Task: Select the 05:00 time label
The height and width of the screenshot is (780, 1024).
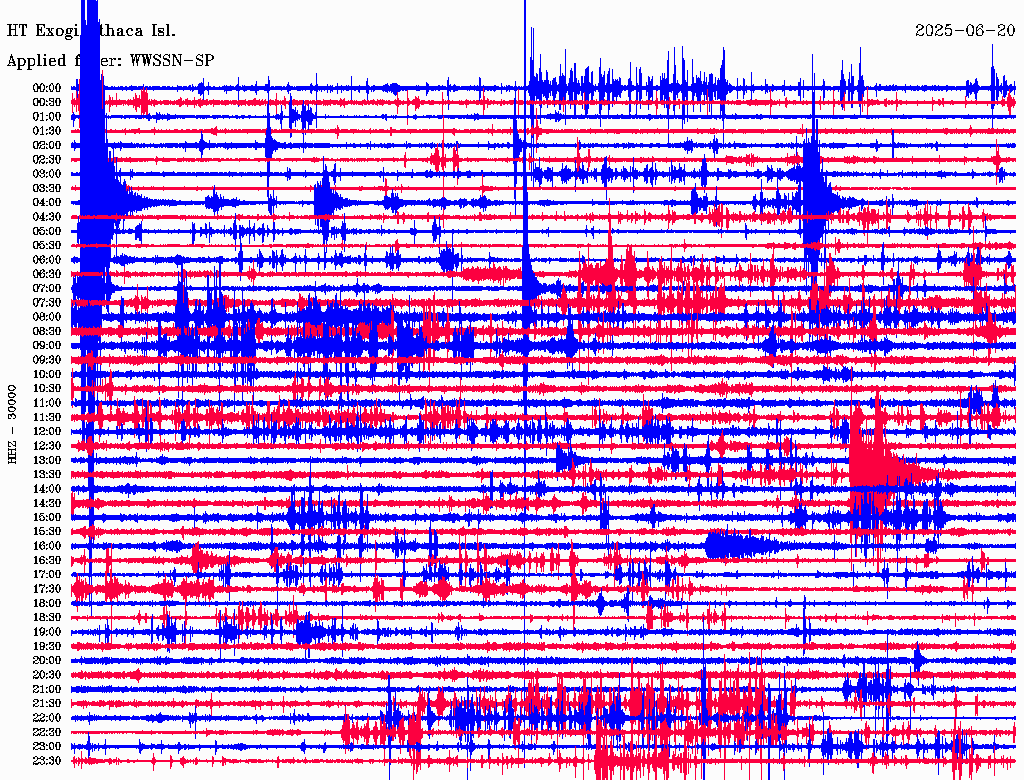Action: 47,231
